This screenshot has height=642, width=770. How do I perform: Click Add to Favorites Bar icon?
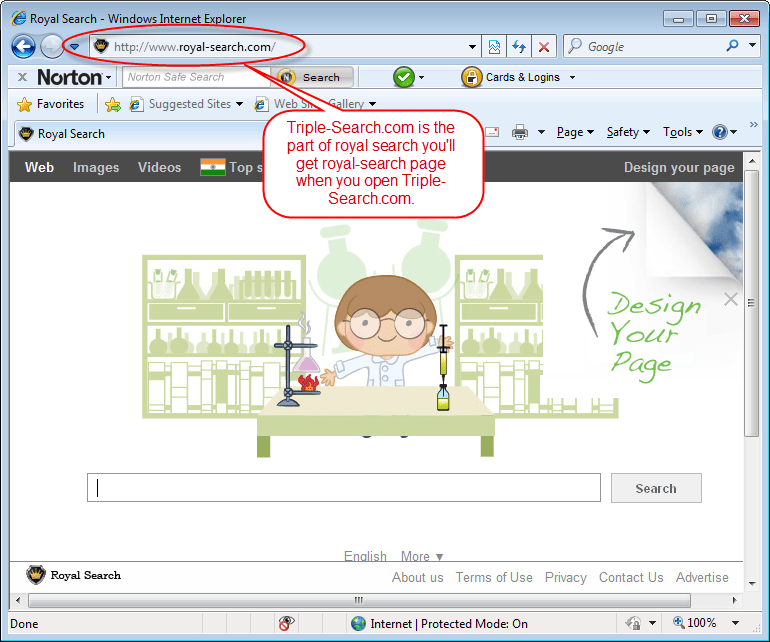112,104
